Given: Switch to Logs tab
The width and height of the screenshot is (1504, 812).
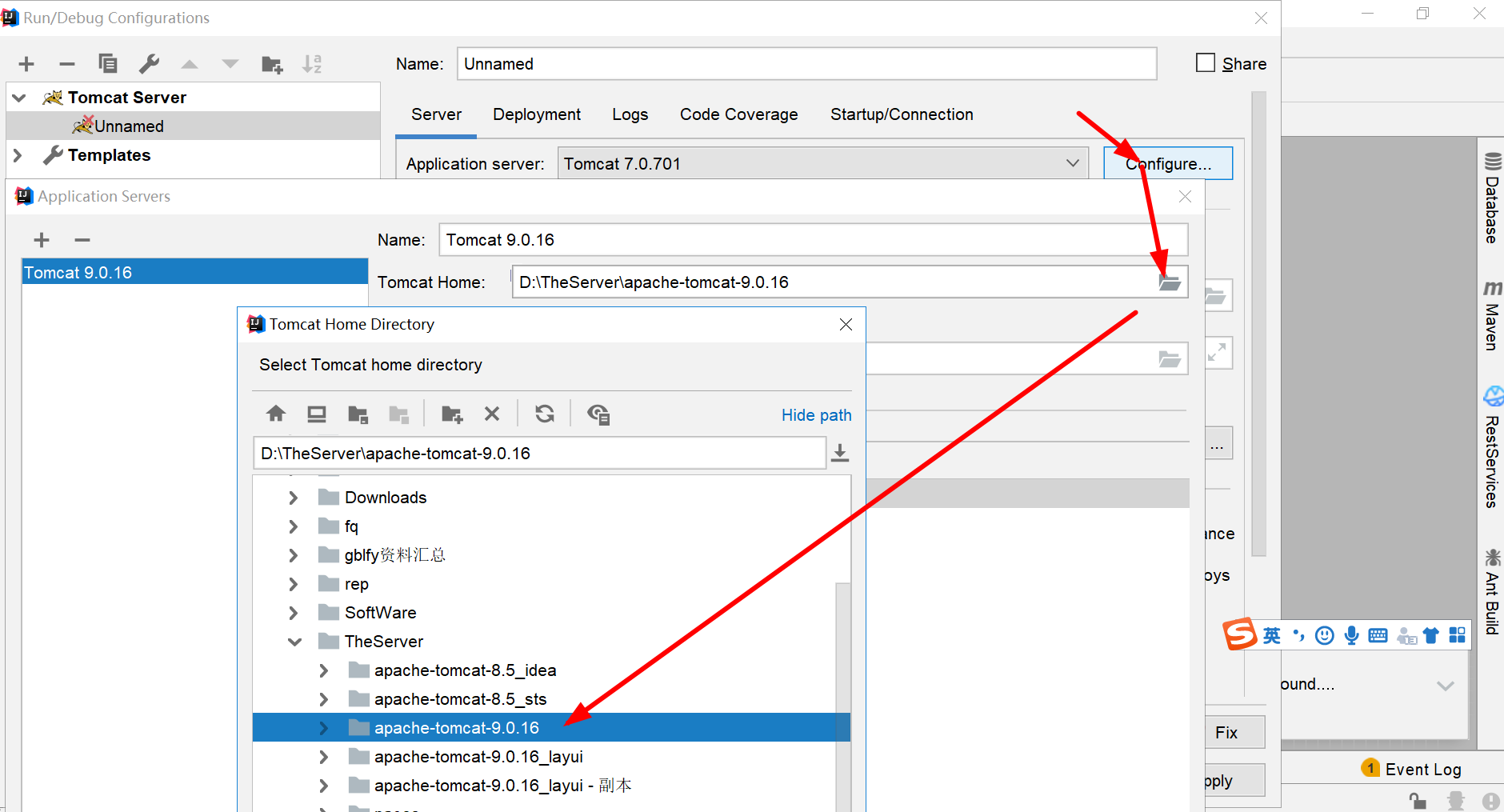Looking at the screenshot, I should [630, 114].
